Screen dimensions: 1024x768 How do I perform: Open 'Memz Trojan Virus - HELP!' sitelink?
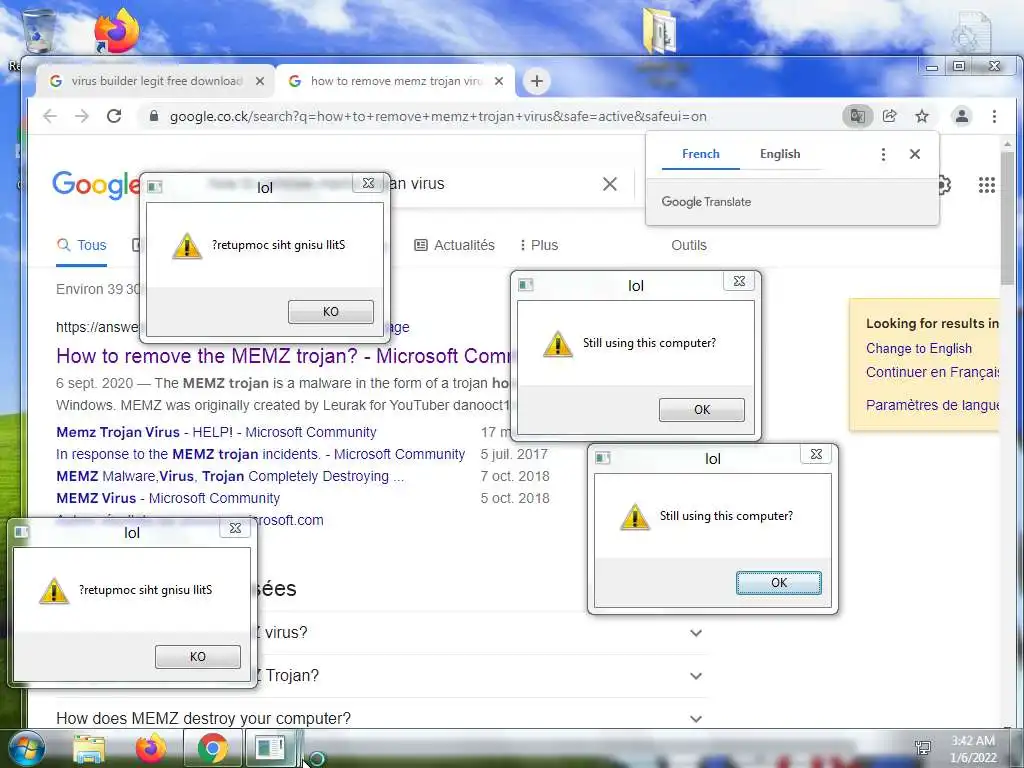(216, 432)
